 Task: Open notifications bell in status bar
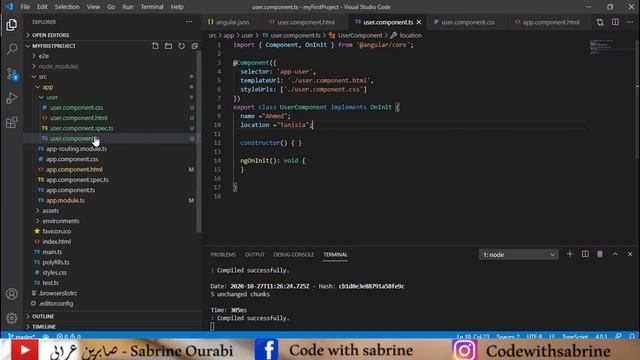[632, 336]
